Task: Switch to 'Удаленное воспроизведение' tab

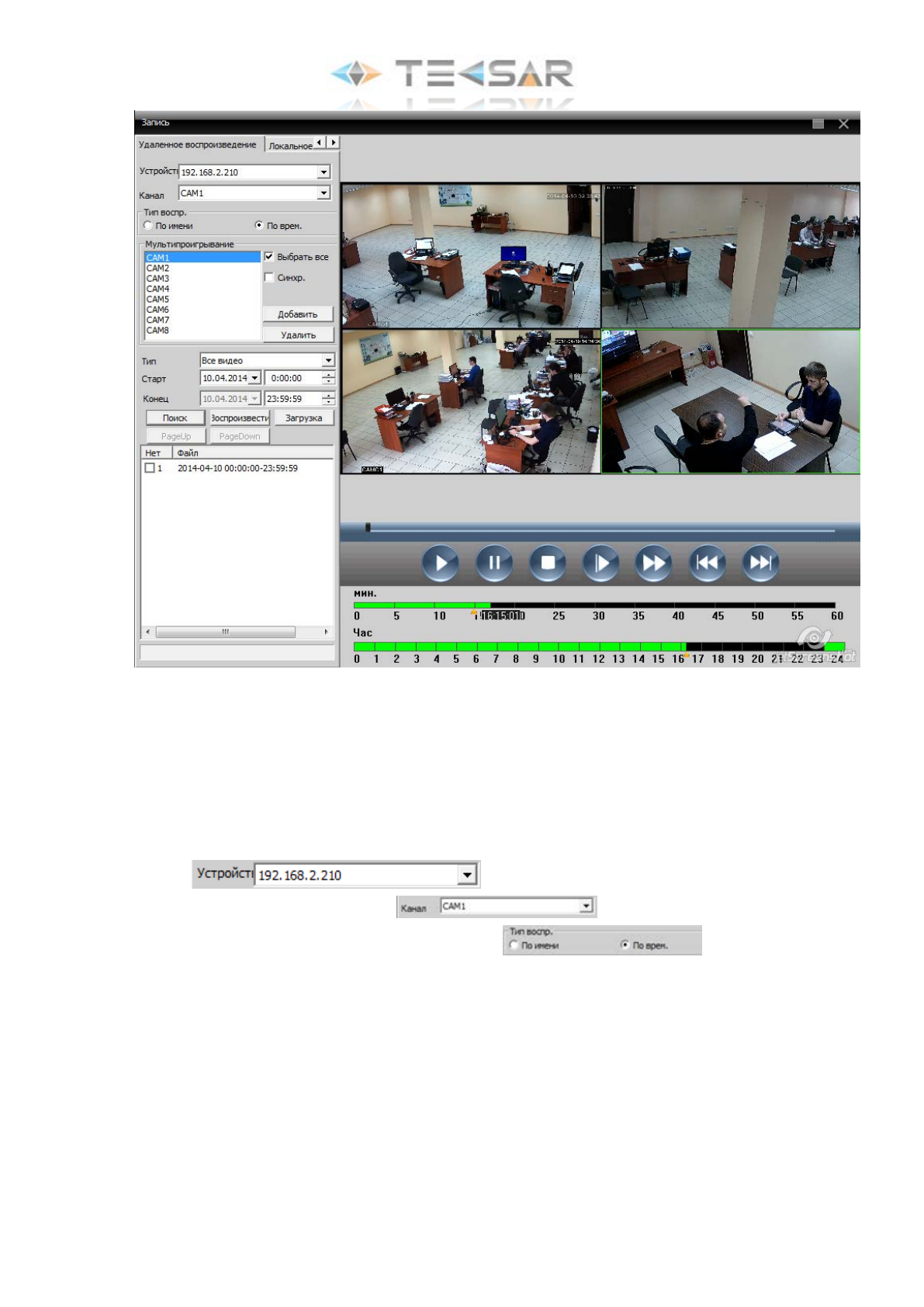Action: coord(198,145)
